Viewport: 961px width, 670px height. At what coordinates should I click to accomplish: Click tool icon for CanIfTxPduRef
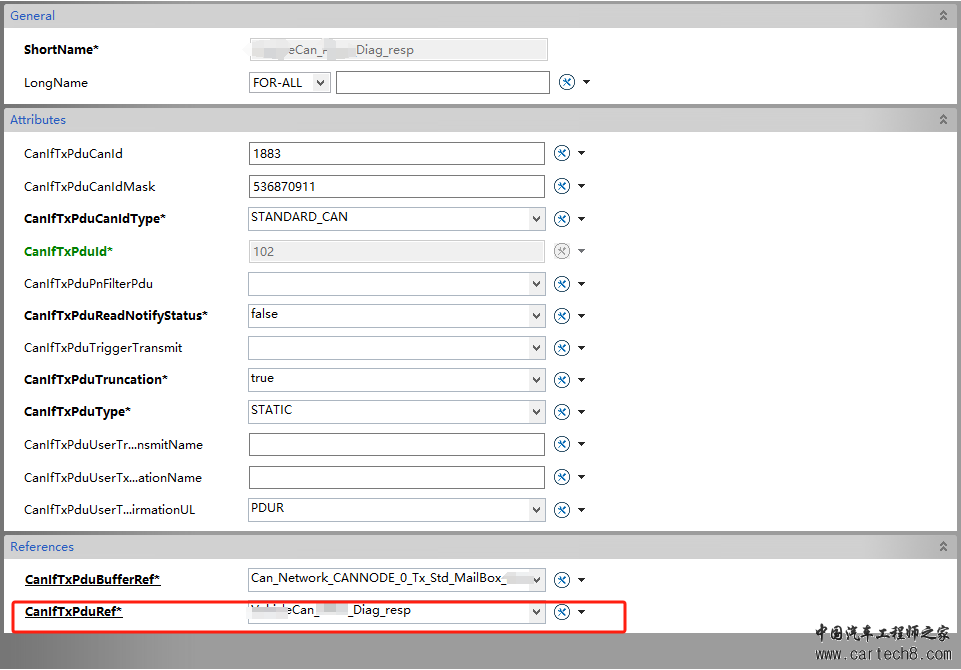pos(562,612)
